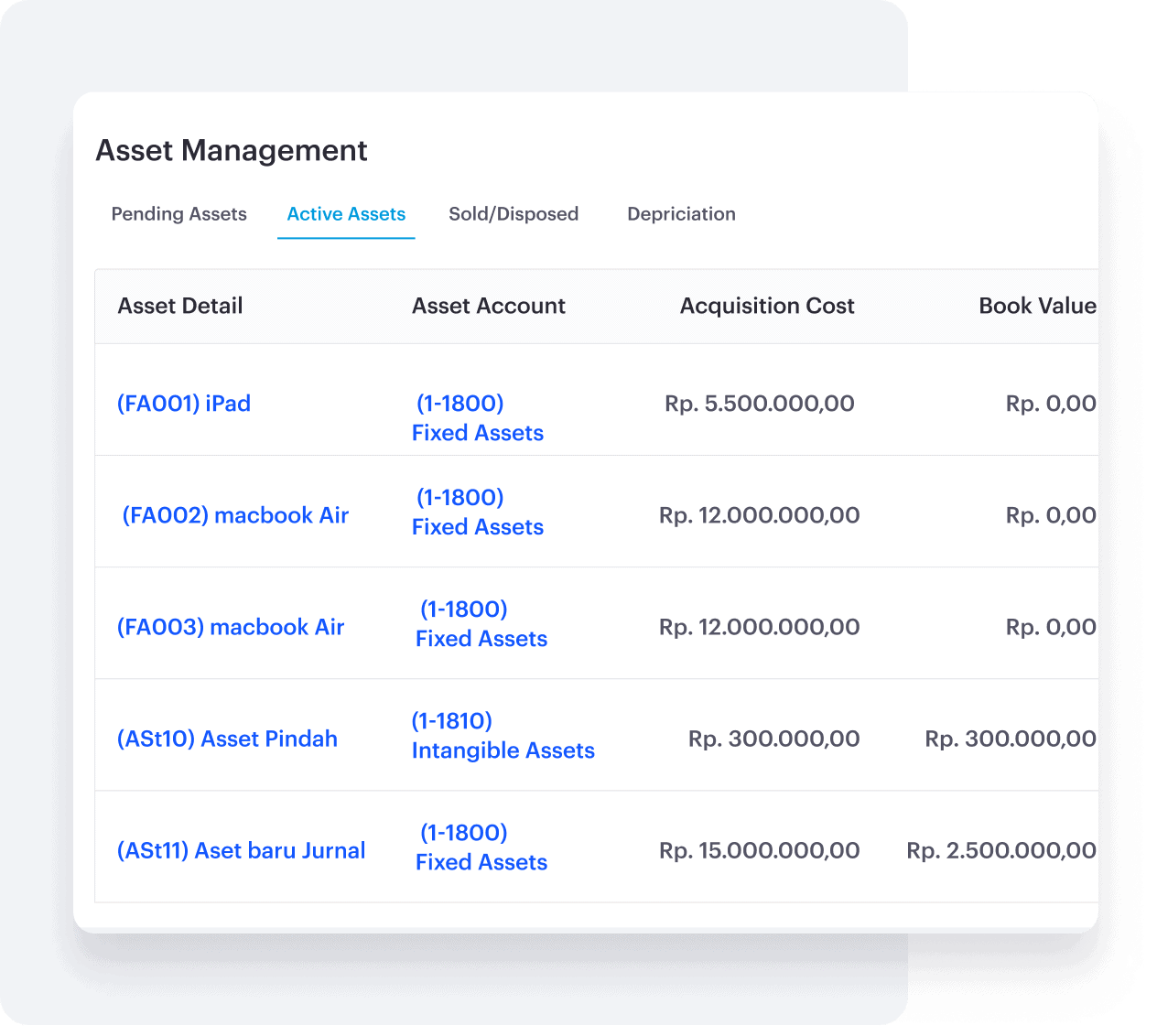Switch to the Pending Assets tab
The height and width of the screenshot is (1036, 1157).
click(x=178, y=214)
